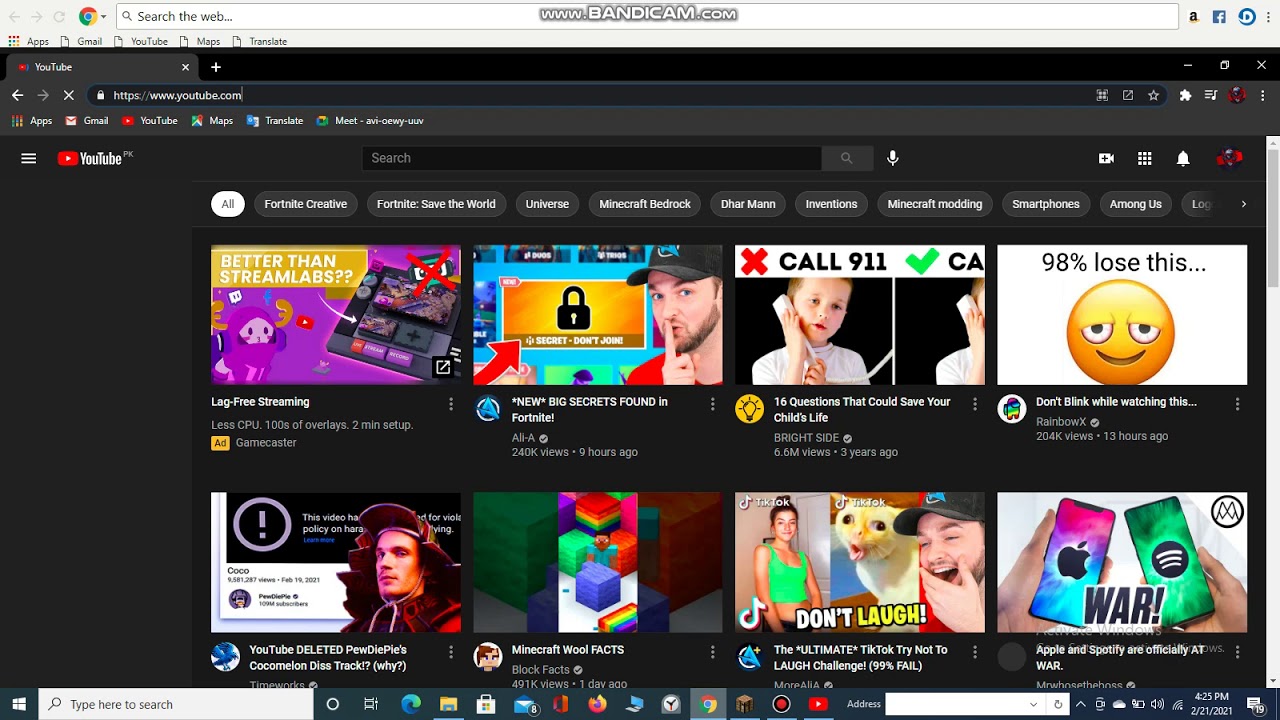
Task: Select the Inventions filter chip
Action: tap(832, 204)
